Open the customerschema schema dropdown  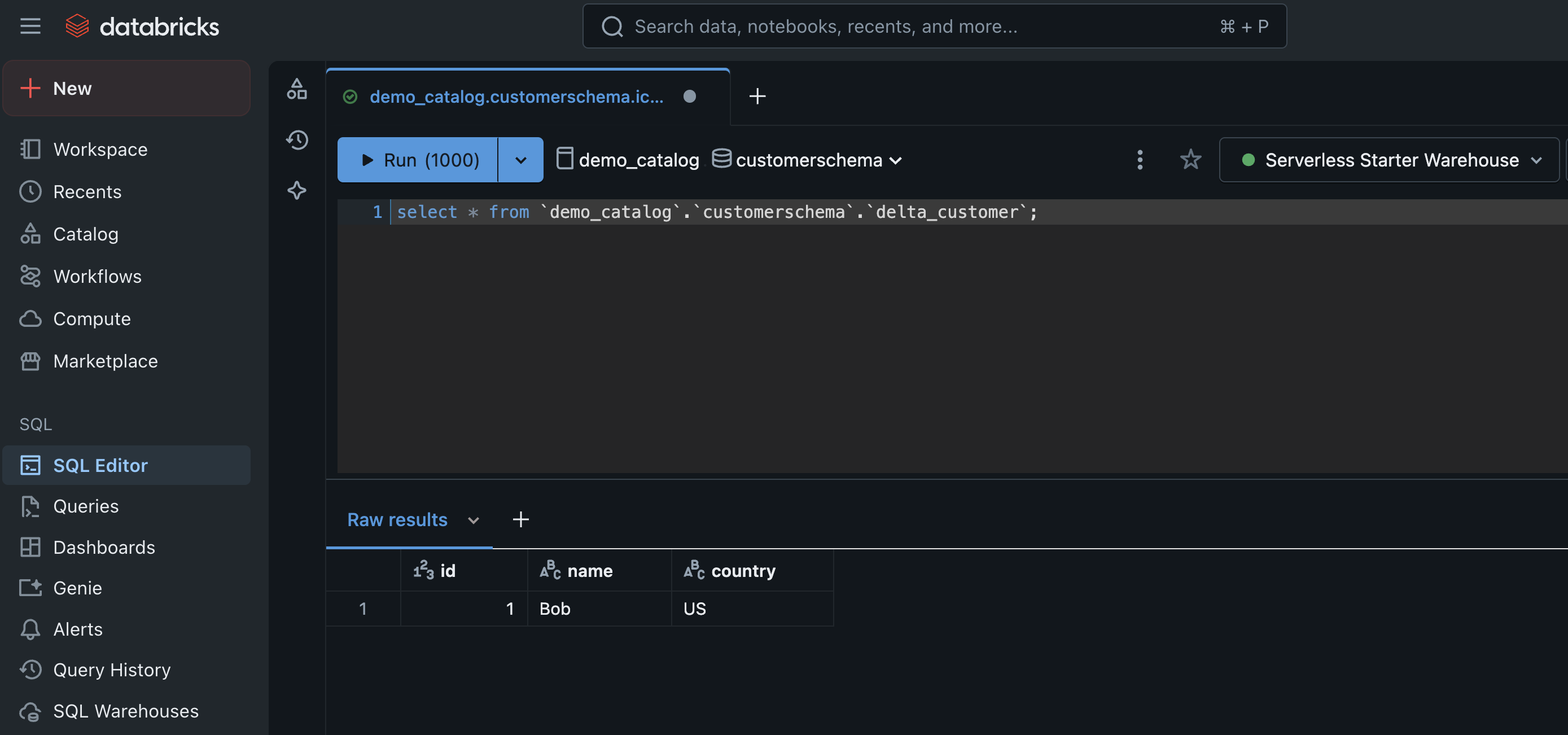click(808, 160)
